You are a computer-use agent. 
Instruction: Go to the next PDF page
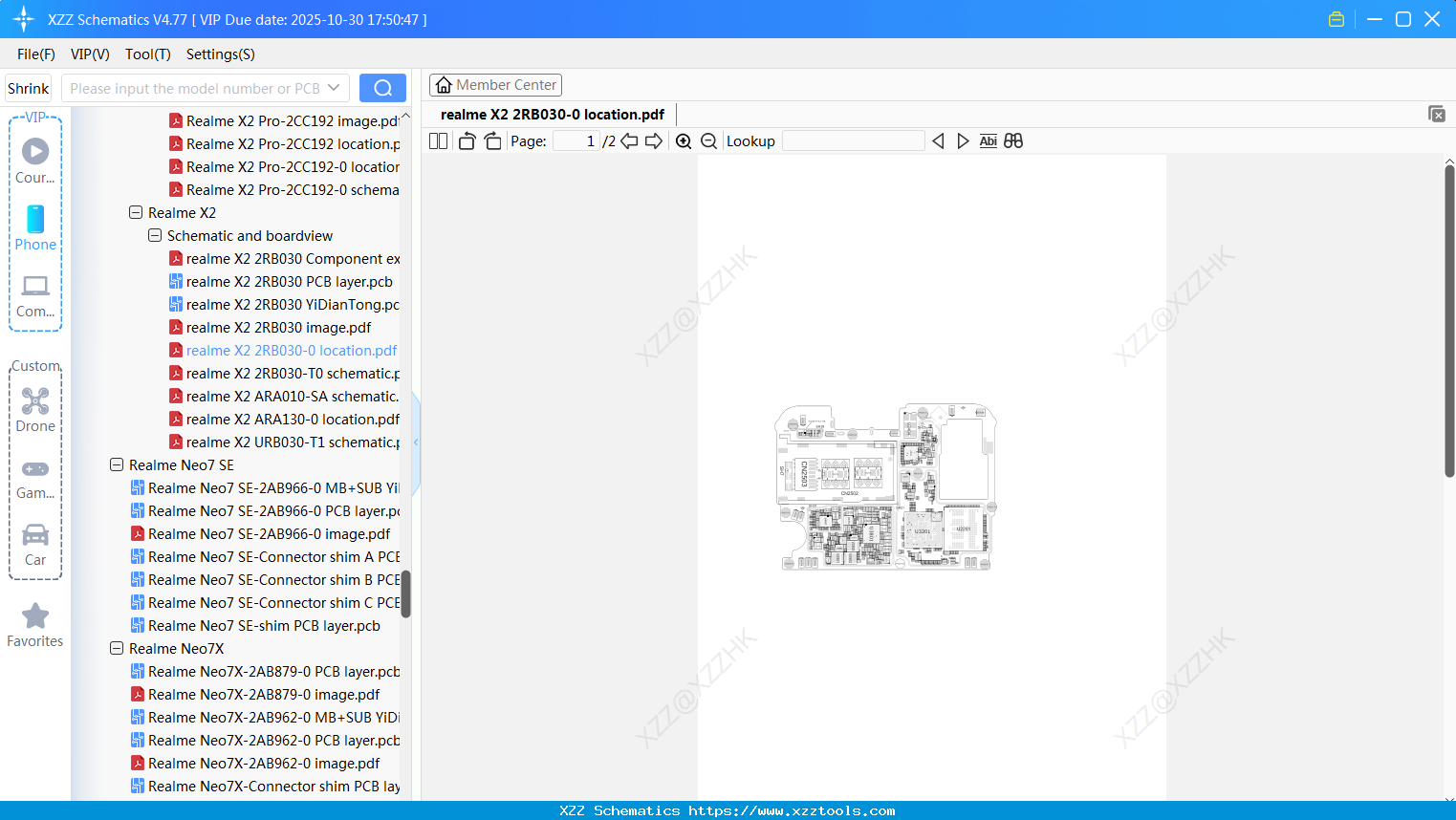click(654, 141)
